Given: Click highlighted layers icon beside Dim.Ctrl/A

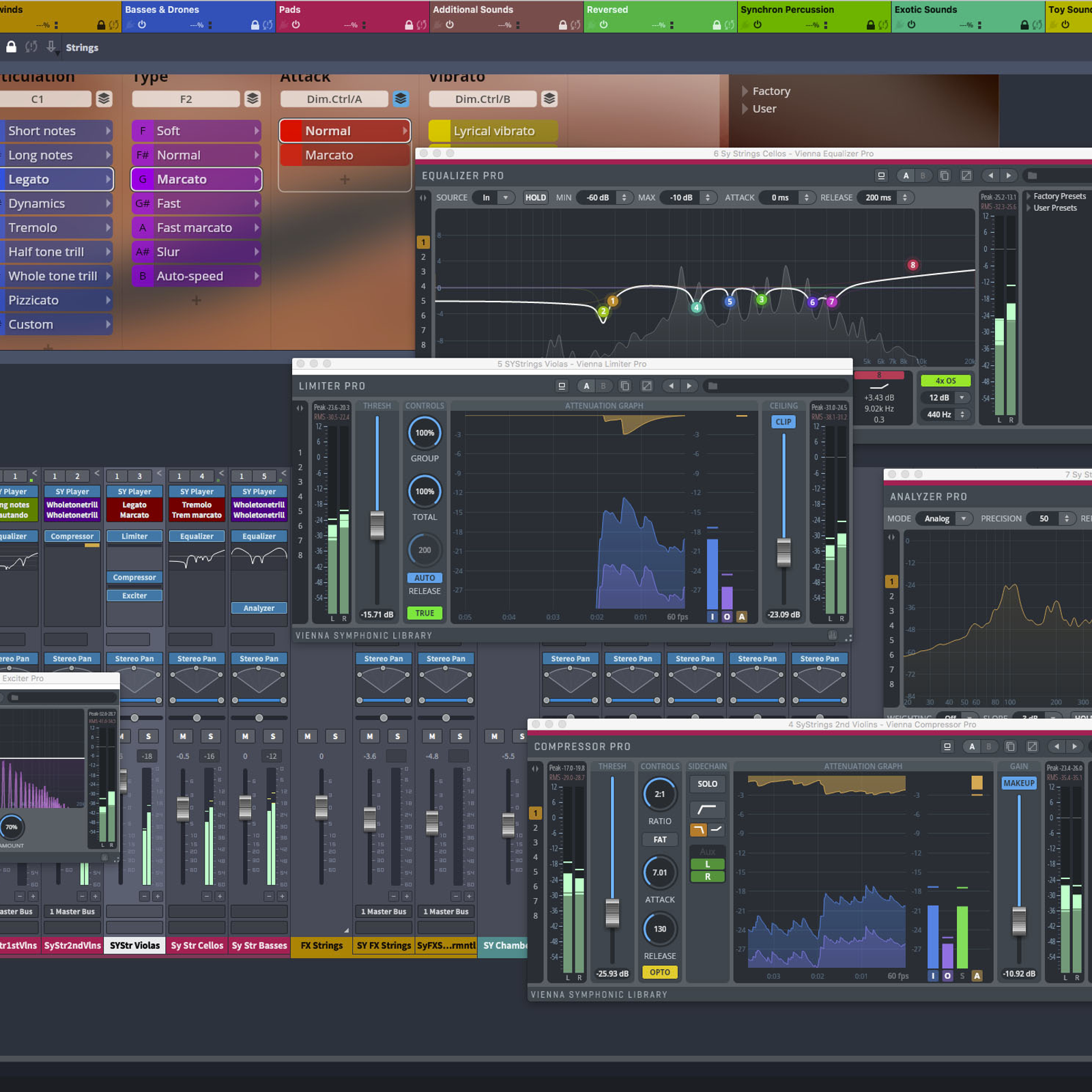Looking at the screenshot, I should click(x=401, y=99).
